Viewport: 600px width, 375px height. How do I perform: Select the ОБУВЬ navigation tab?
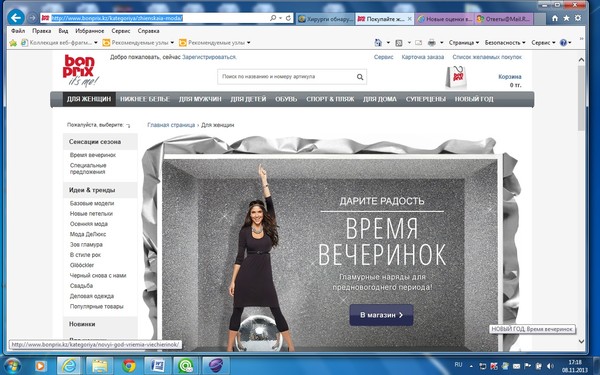286,99
